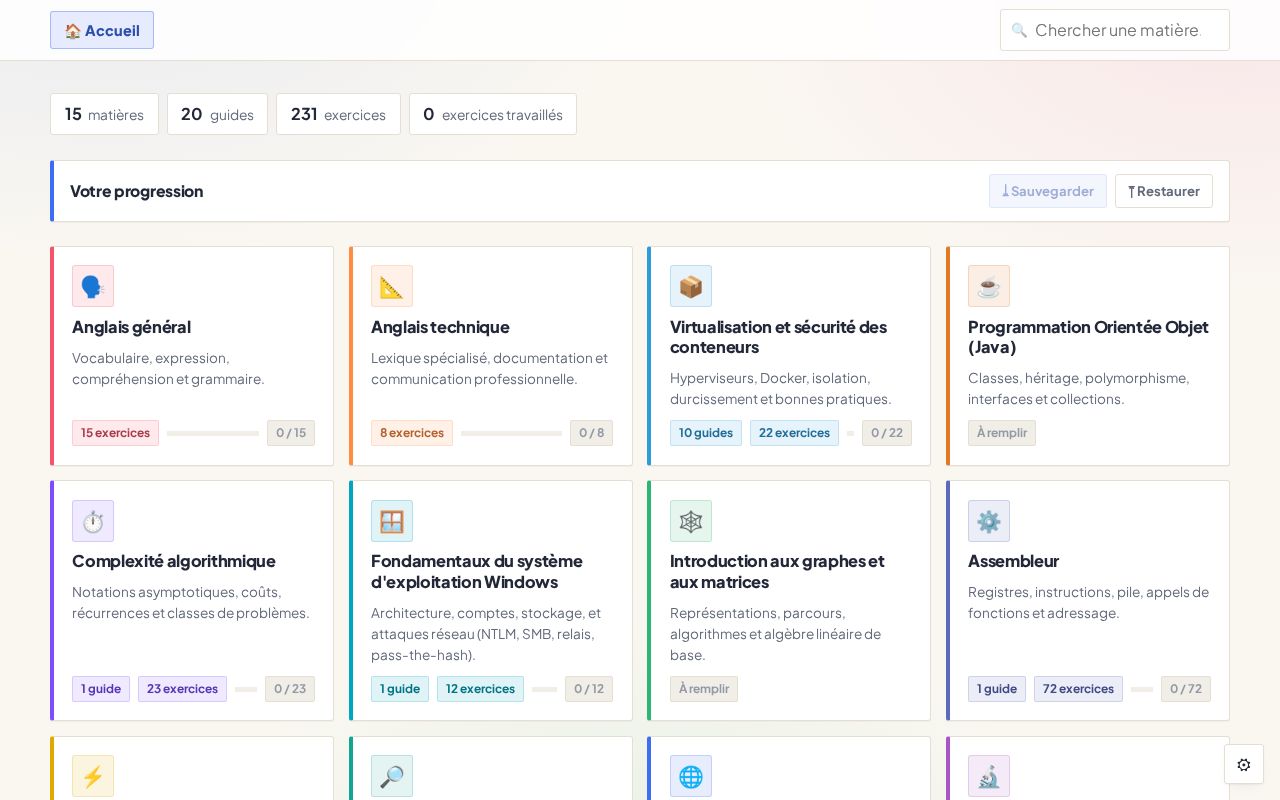Screen dimensions: 1280x800
Task: Click the graphes et matrices spider-web icon
Action: [x=691, y=521]
